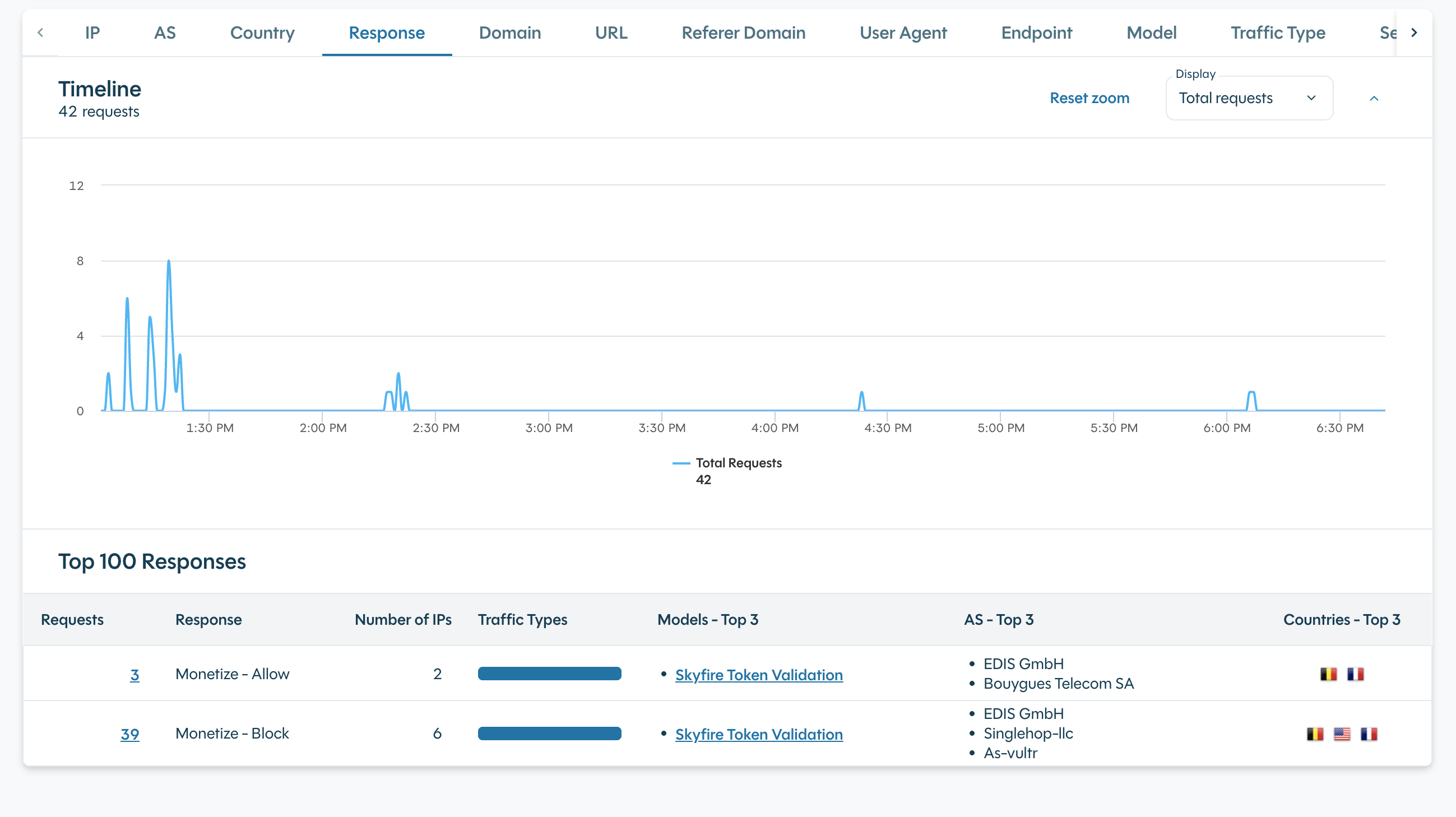This screenshot has height=817, width=1456.
Task: Click the United States flag icon
Action: point(1341,734)
